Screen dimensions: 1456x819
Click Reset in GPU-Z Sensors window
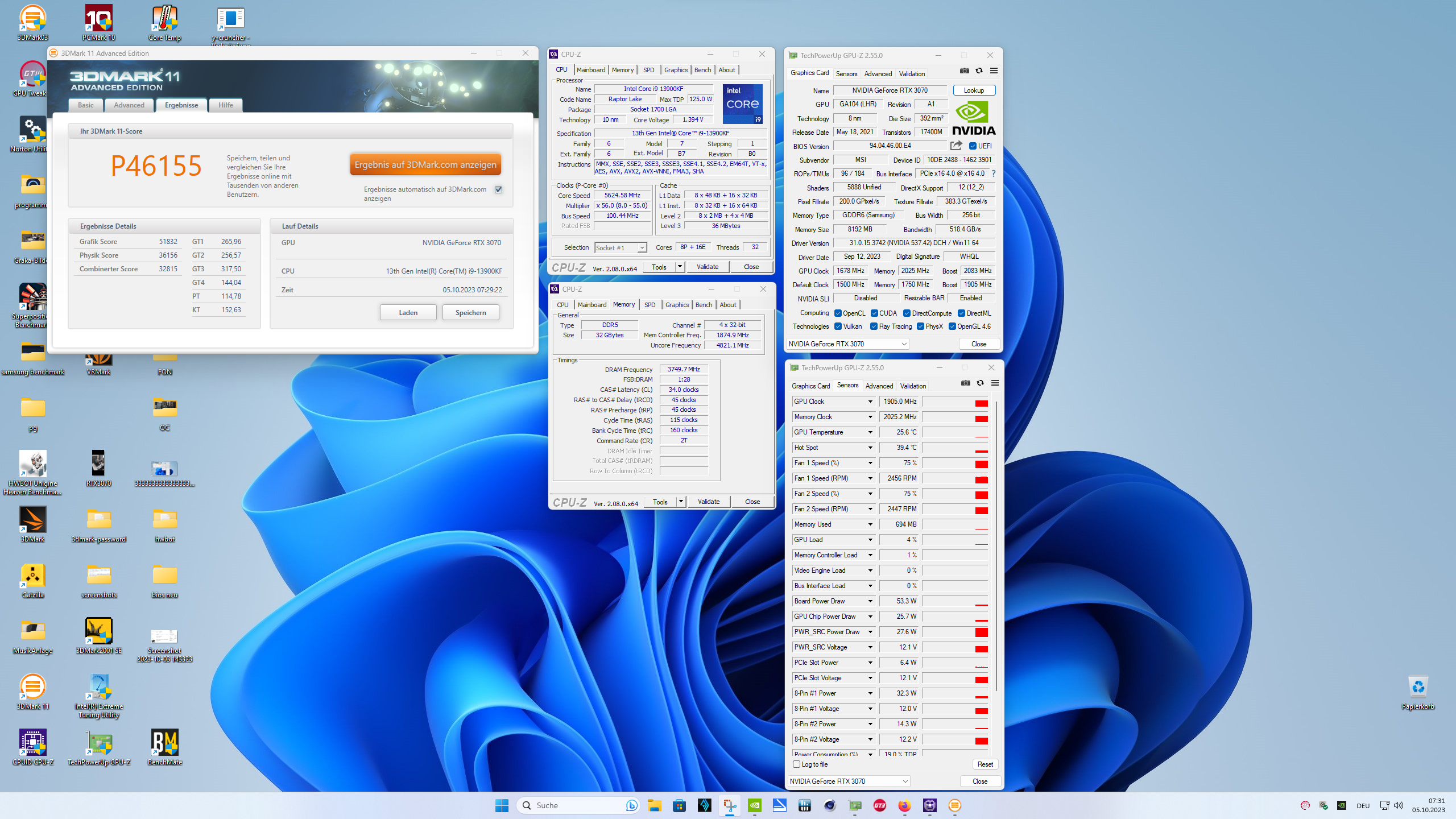coord(985,764)
